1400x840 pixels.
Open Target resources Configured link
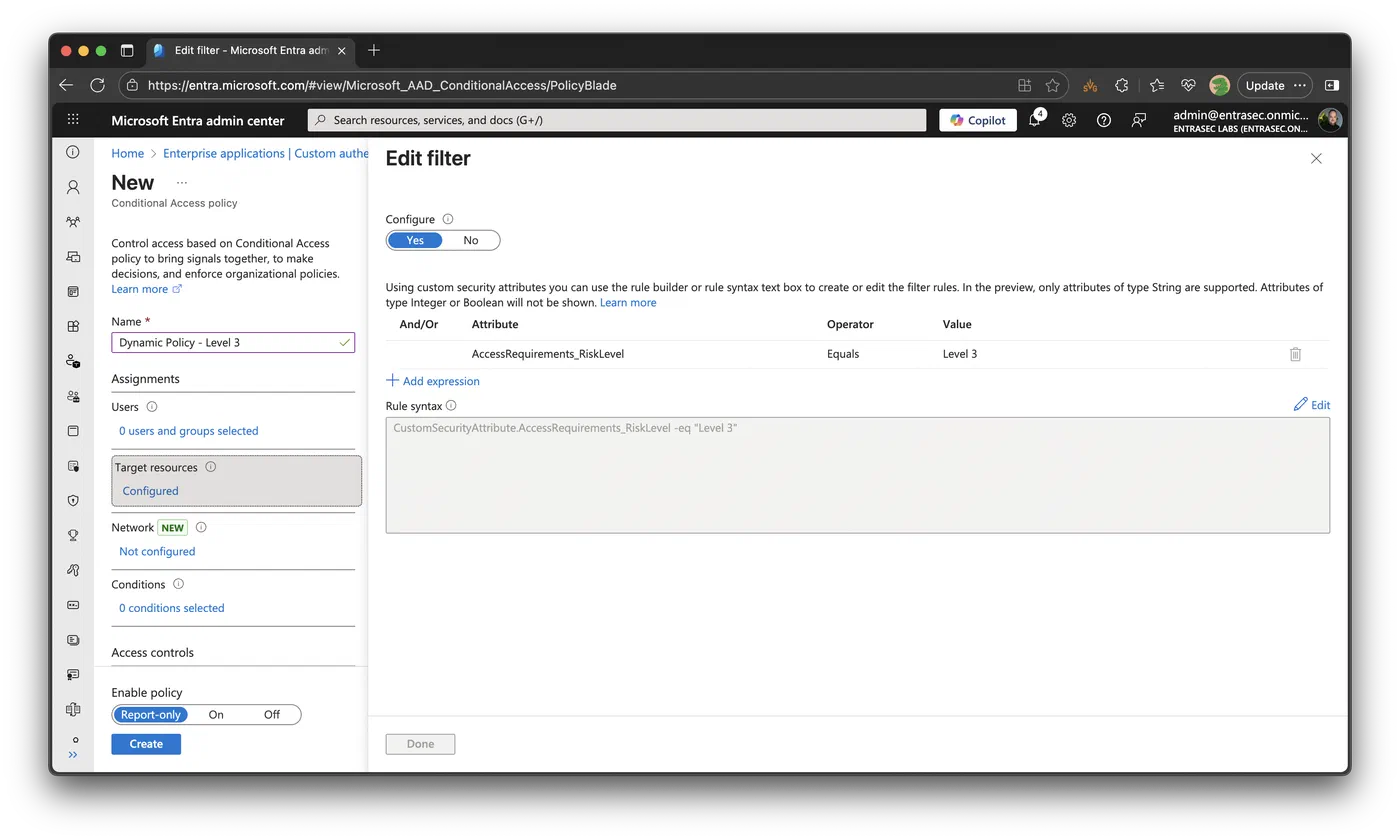point(150,491)
